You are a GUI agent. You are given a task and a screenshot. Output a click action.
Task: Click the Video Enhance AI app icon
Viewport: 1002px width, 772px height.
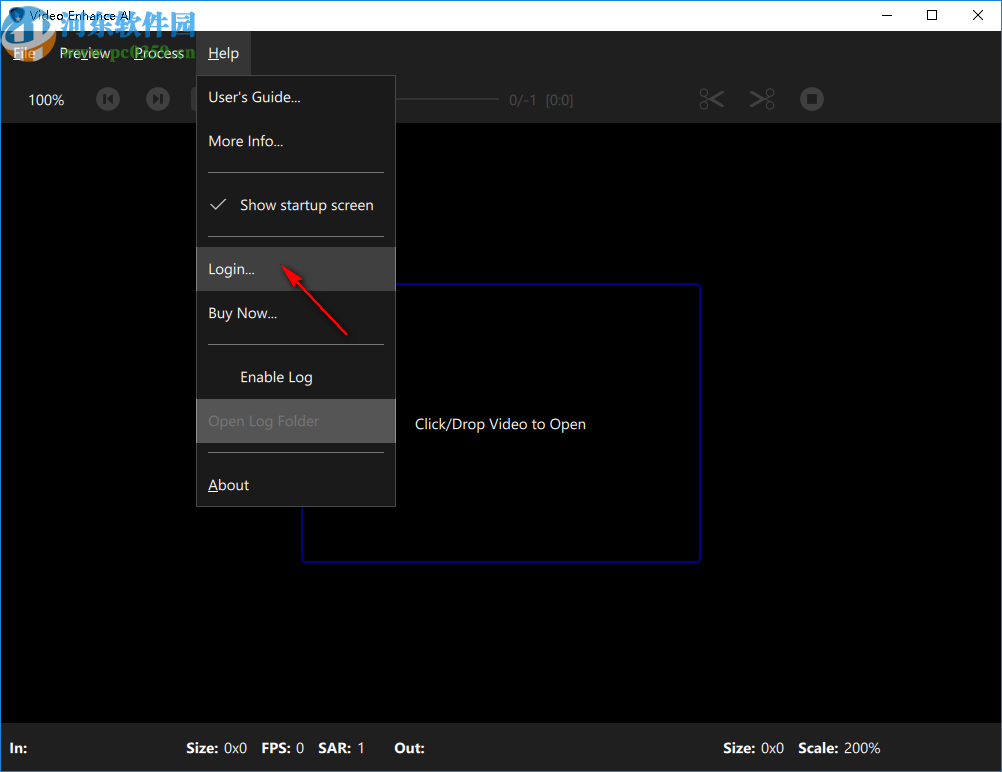coord(14,15)
